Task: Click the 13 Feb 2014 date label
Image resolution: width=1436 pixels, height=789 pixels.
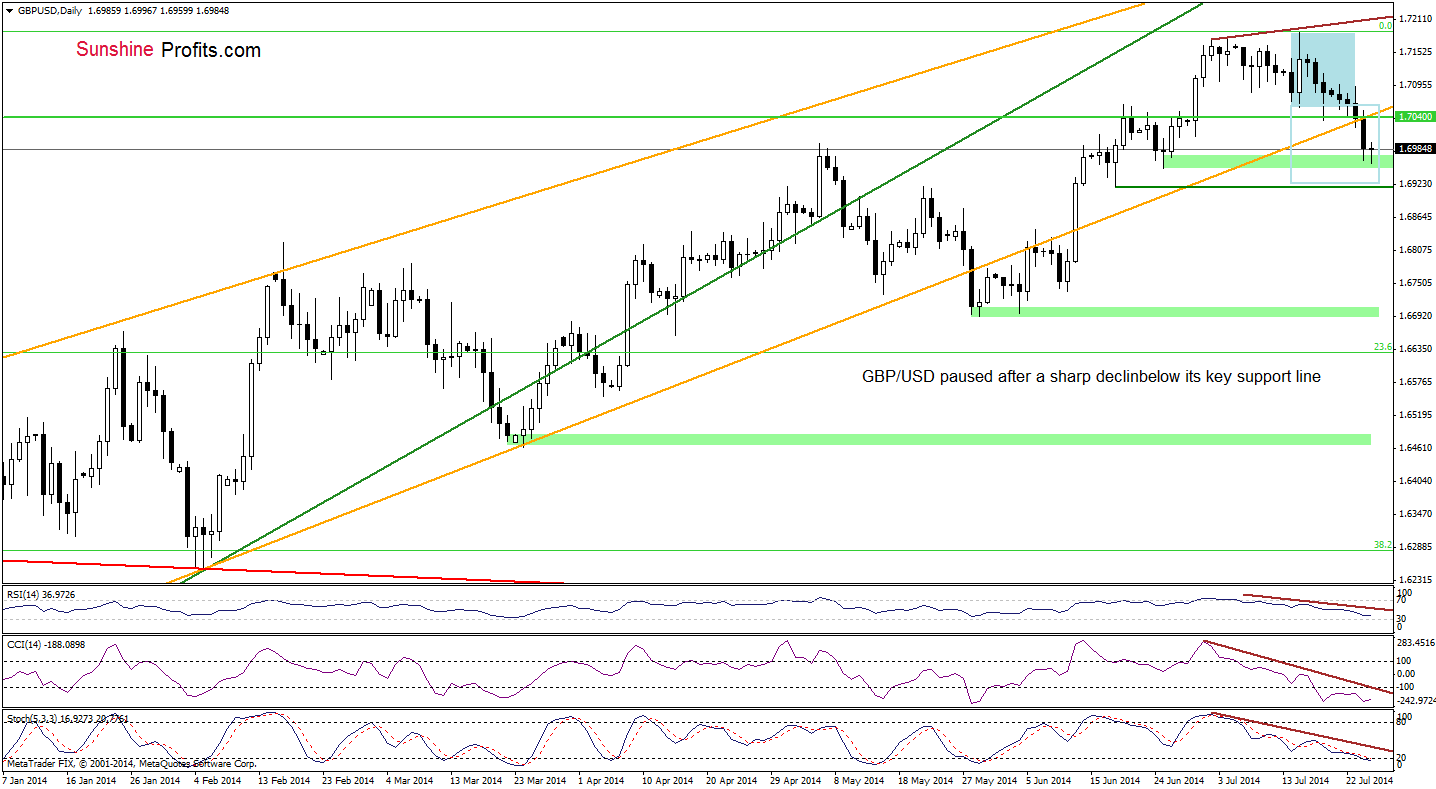Action: tap(285, 779)
